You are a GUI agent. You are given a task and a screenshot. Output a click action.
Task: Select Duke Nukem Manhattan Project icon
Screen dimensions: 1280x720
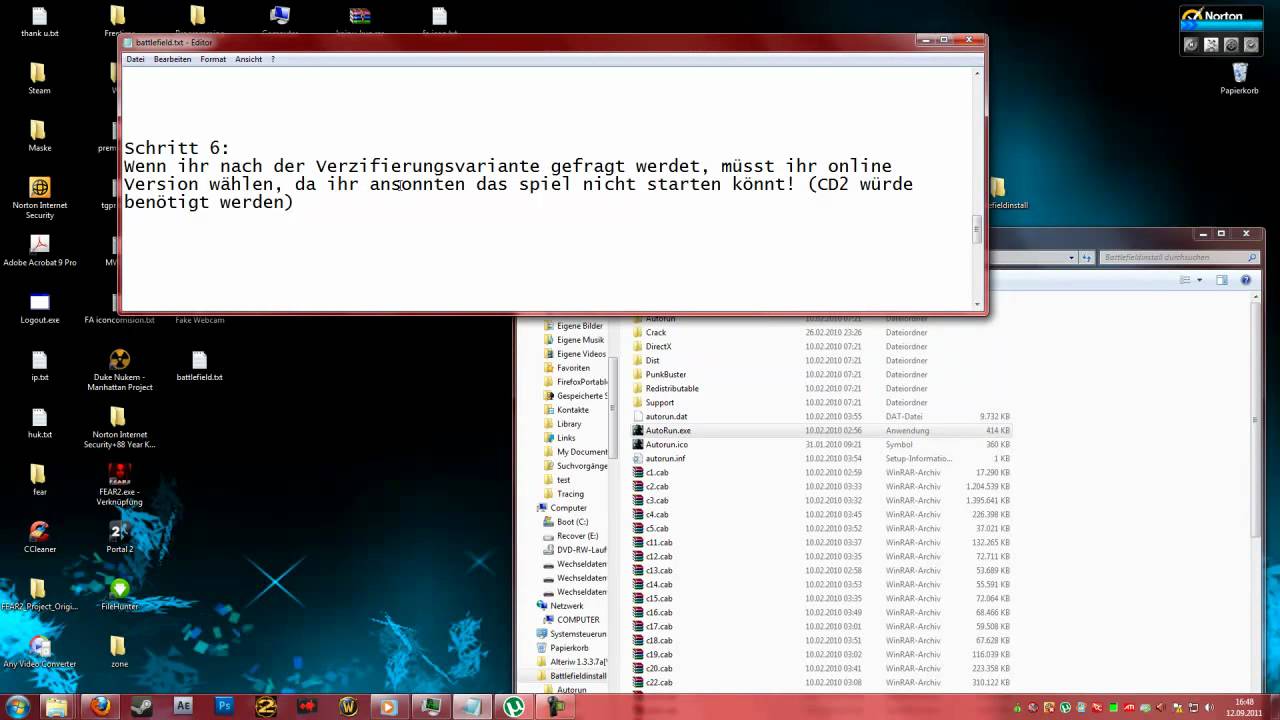coord(119,369)
